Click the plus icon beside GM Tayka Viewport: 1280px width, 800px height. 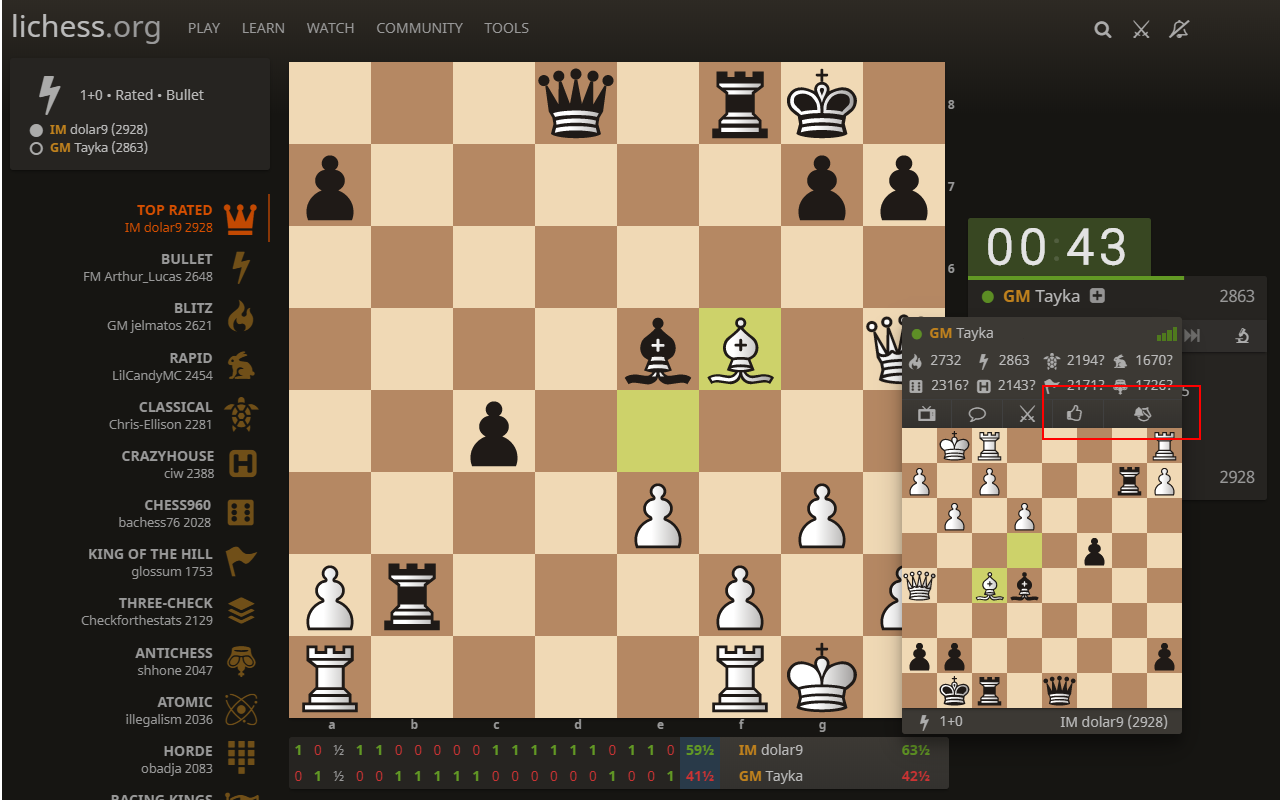coord(1097,296)
